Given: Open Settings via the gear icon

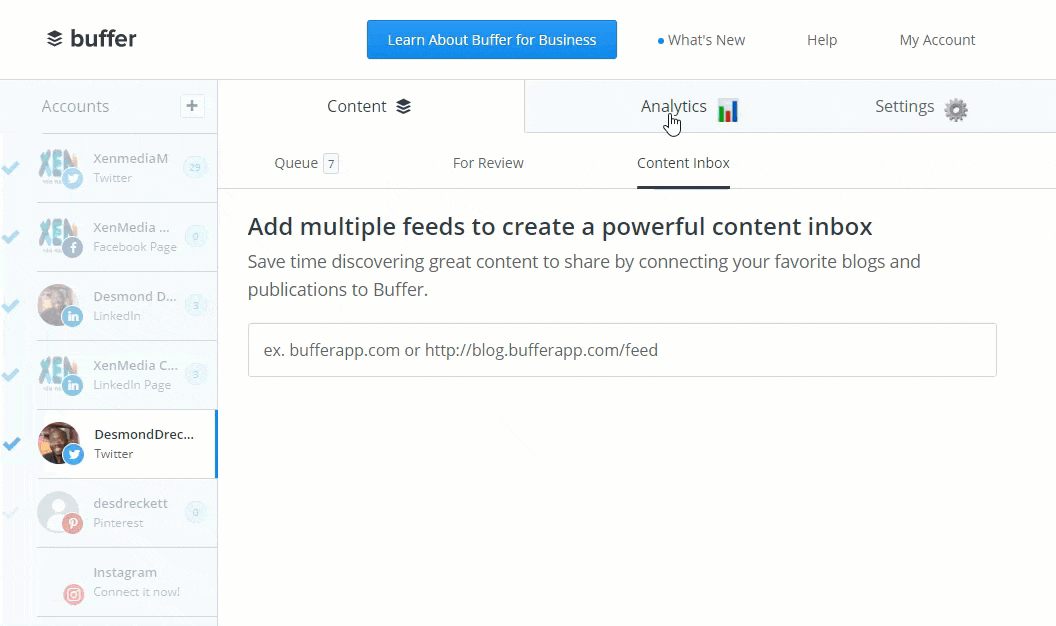Looking at the screenshot, I should coord(956,110).
